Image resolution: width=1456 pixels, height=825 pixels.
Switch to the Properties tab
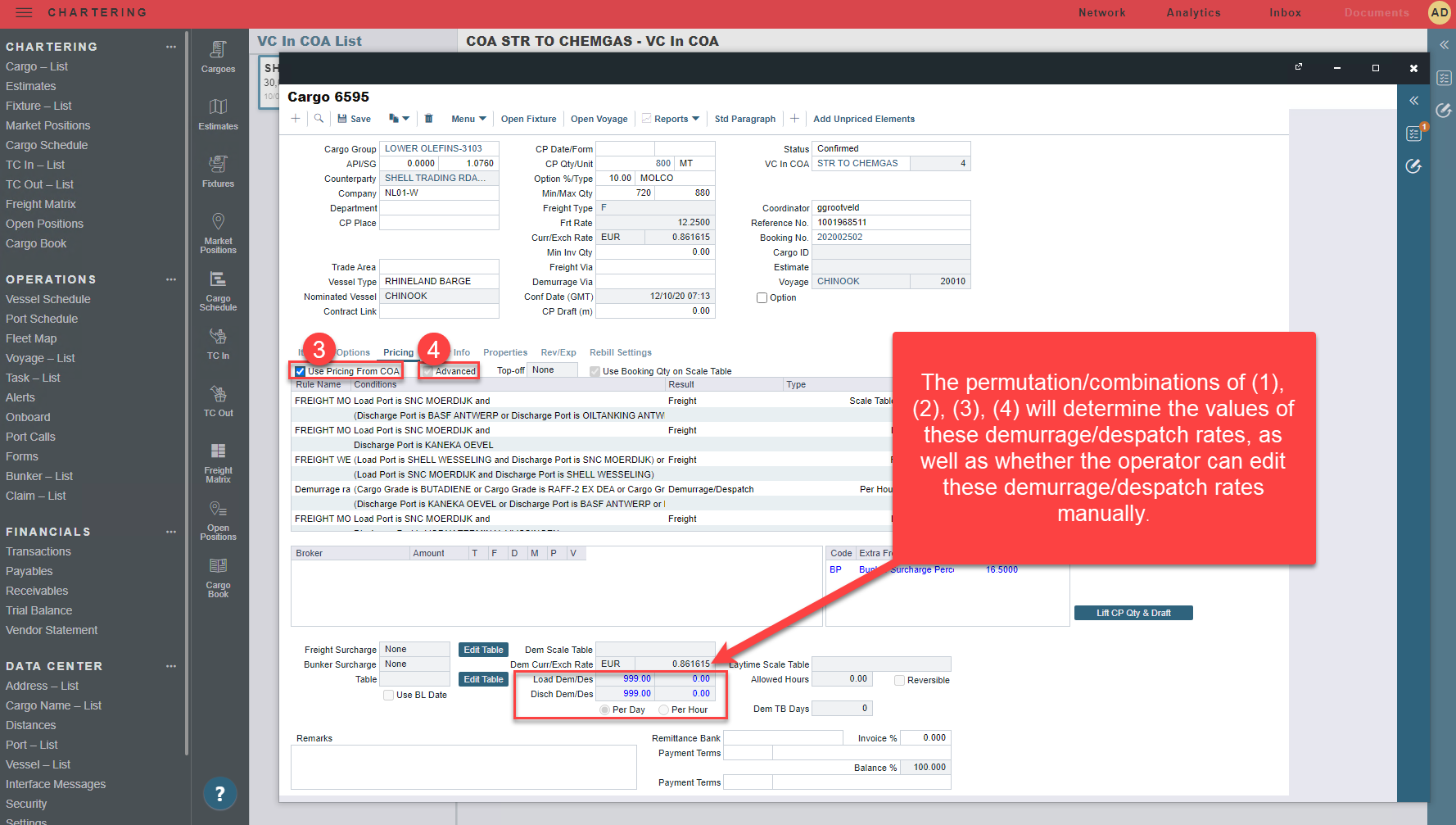(x=505, y=353)
